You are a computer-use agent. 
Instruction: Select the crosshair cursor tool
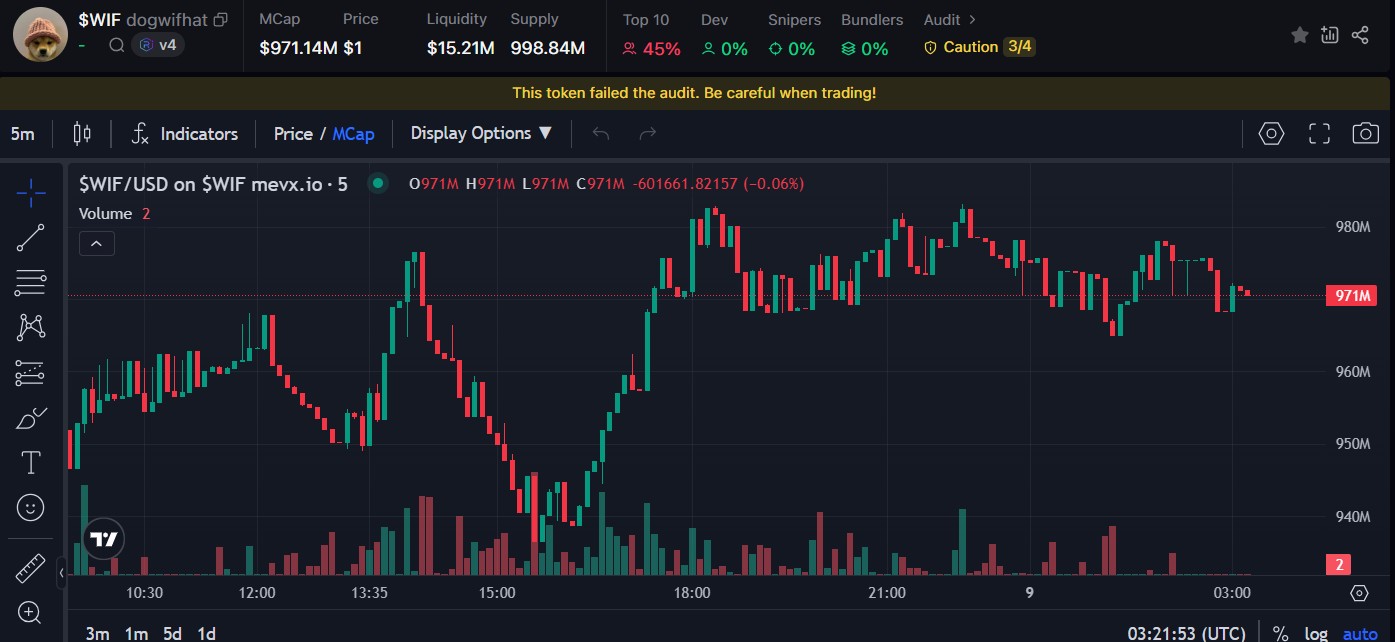[31, 192]
